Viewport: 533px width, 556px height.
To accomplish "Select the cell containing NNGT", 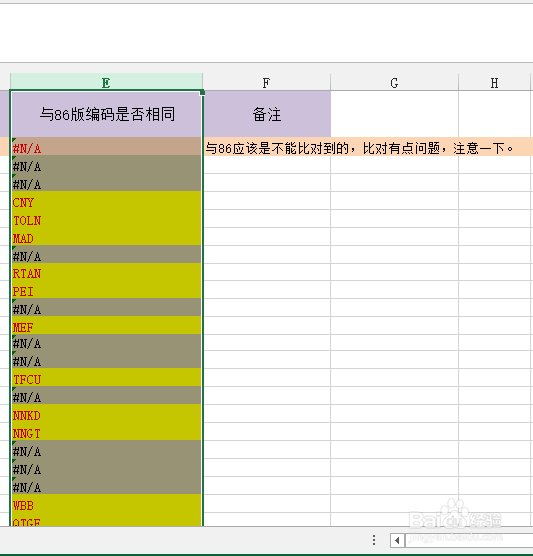I will pos(106,432).
